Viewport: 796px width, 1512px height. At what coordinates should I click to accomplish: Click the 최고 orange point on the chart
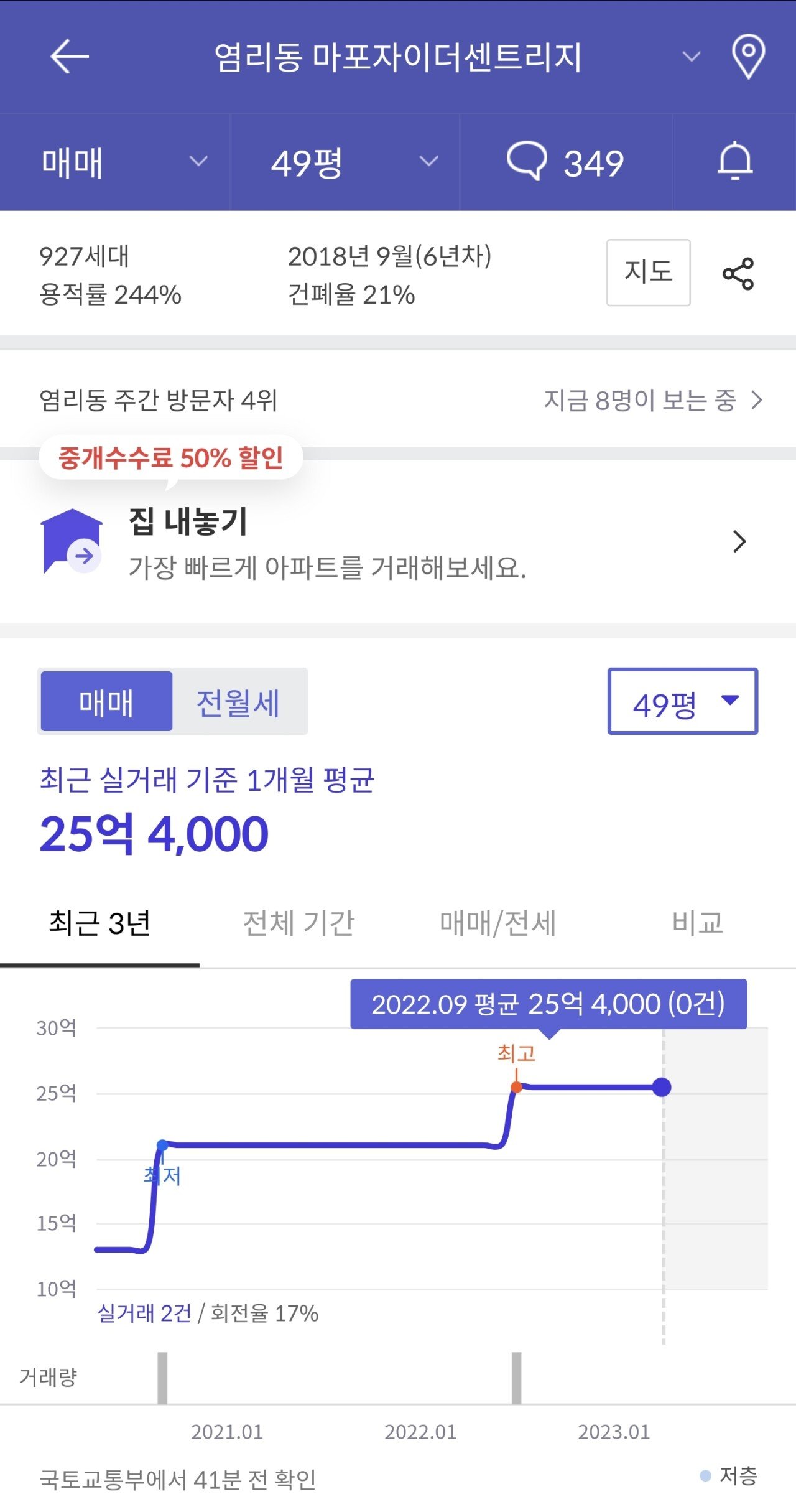click(516, 1087)
